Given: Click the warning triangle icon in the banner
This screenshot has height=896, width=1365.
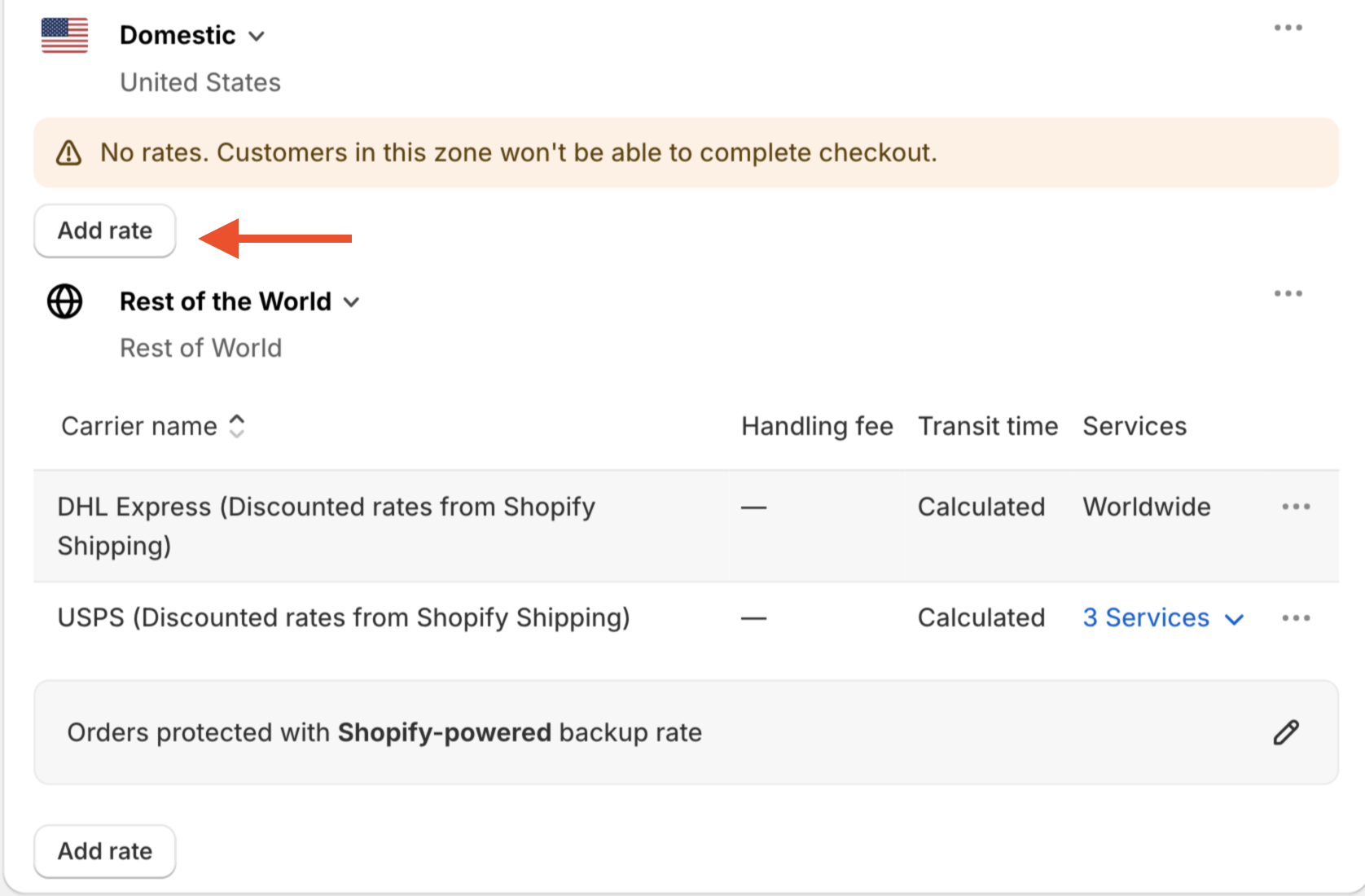Looking at the screenshot, I should [x=68, y=153].
